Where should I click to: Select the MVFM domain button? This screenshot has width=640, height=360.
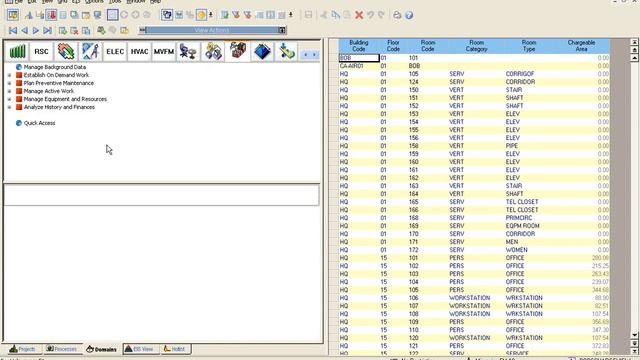(164, 51)
